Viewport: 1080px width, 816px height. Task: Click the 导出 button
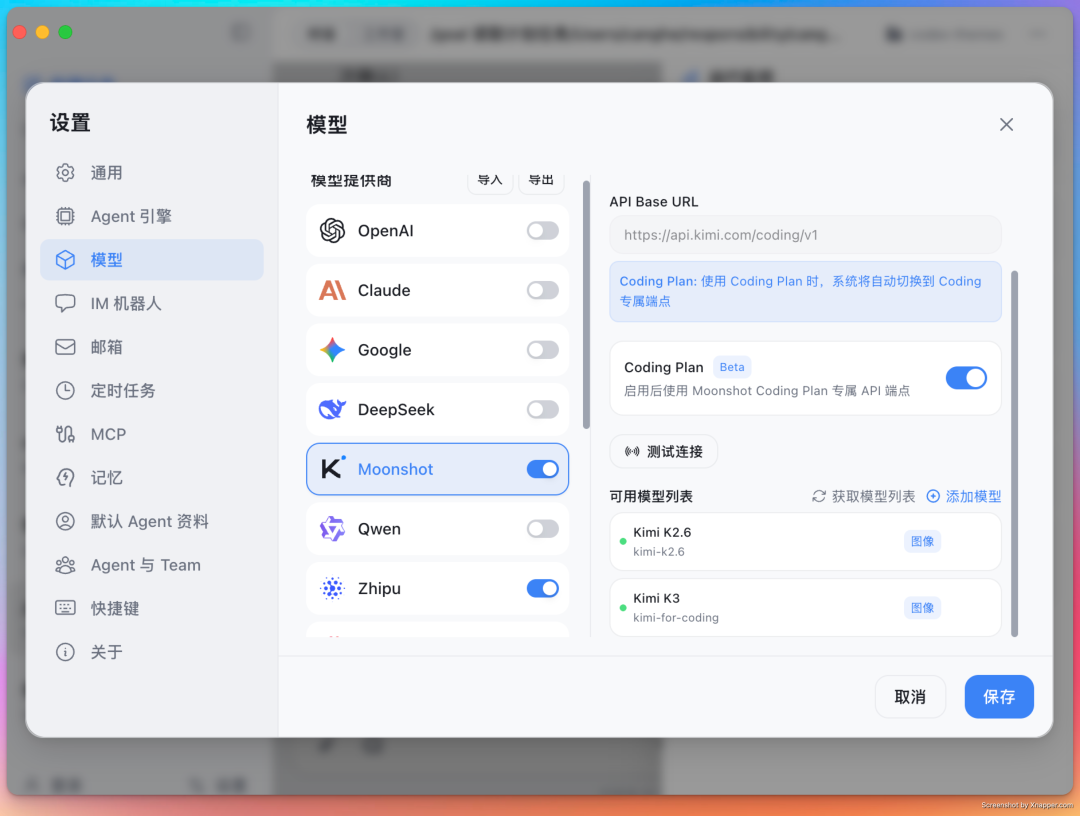click(x=541, y=180)
